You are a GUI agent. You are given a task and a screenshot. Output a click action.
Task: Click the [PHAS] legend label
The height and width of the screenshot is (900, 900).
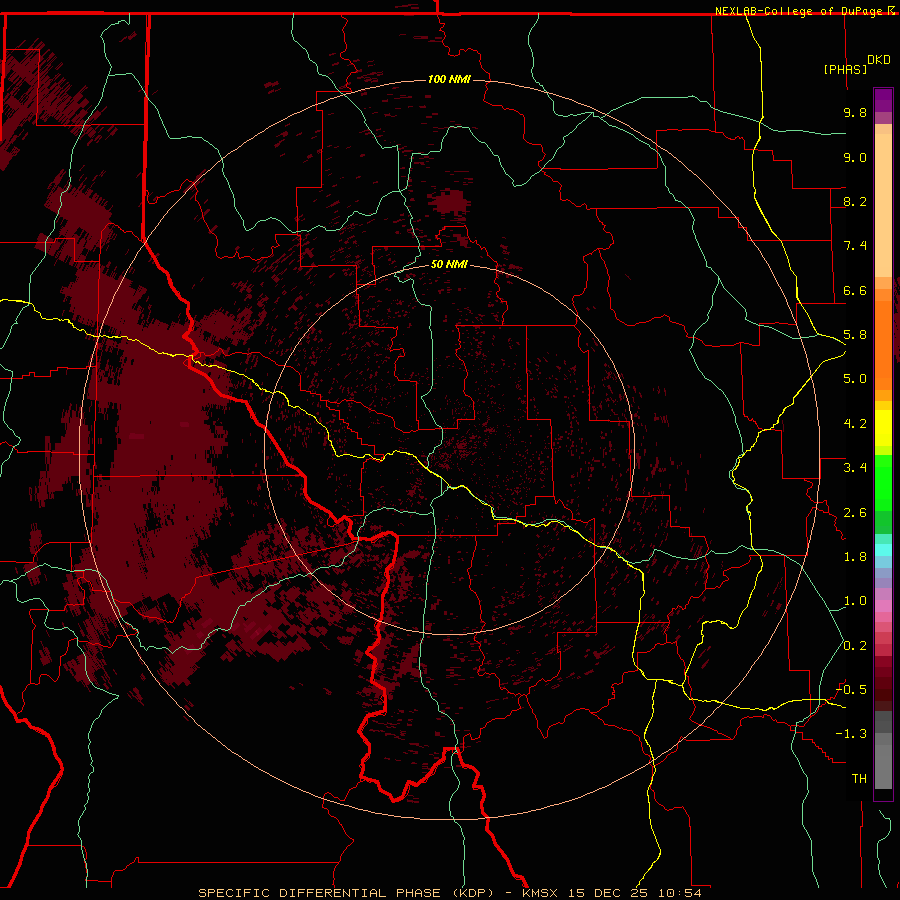pyautogui.click(x=845, y=69)
